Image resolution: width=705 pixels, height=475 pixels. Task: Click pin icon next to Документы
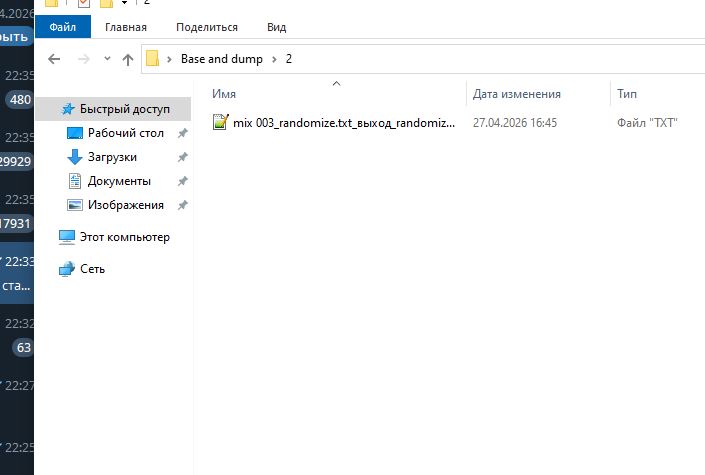(182, 181)
